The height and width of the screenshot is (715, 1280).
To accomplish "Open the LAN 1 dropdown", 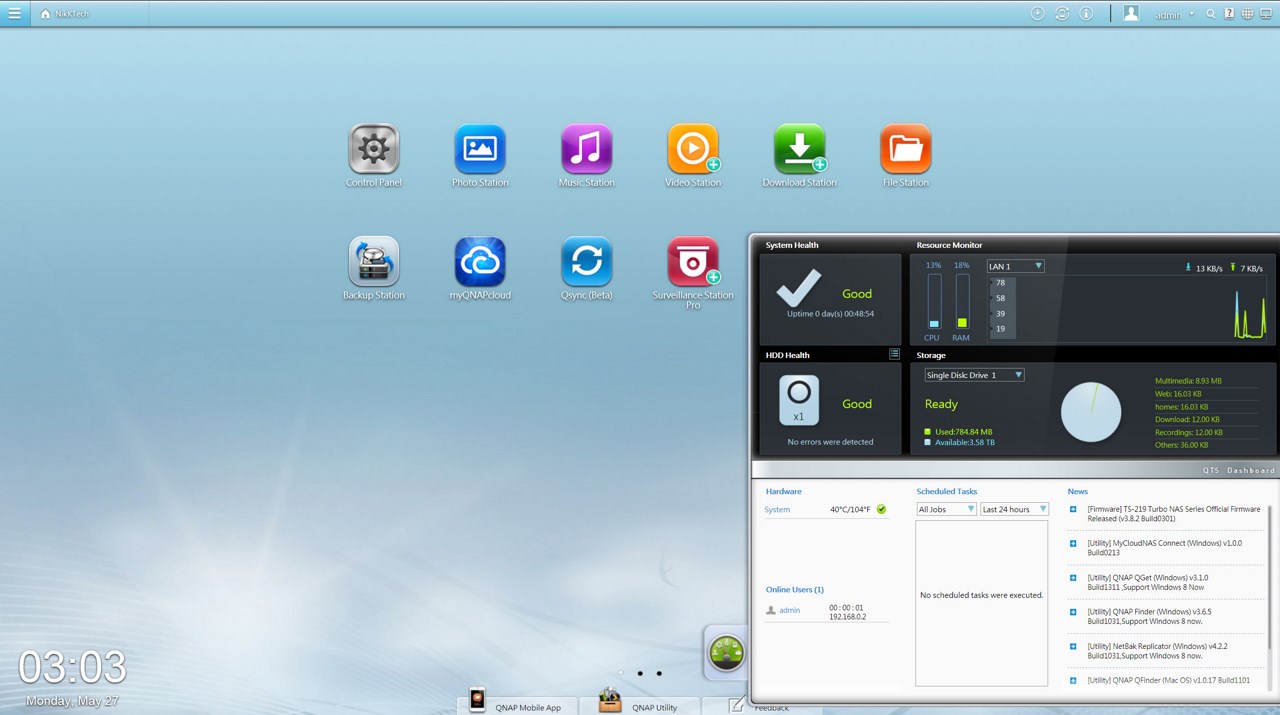I will pos(1016,266).
